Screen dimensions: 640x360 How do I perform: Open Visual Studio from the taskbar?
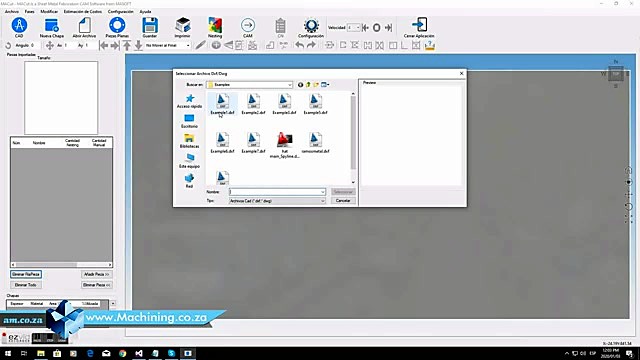point(139,353)
